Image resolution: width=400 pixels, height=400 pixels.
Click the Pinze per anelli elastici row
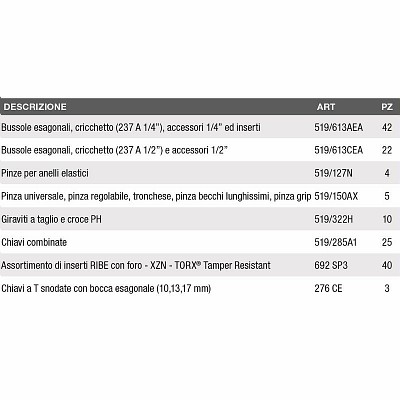tap(200, 173)
